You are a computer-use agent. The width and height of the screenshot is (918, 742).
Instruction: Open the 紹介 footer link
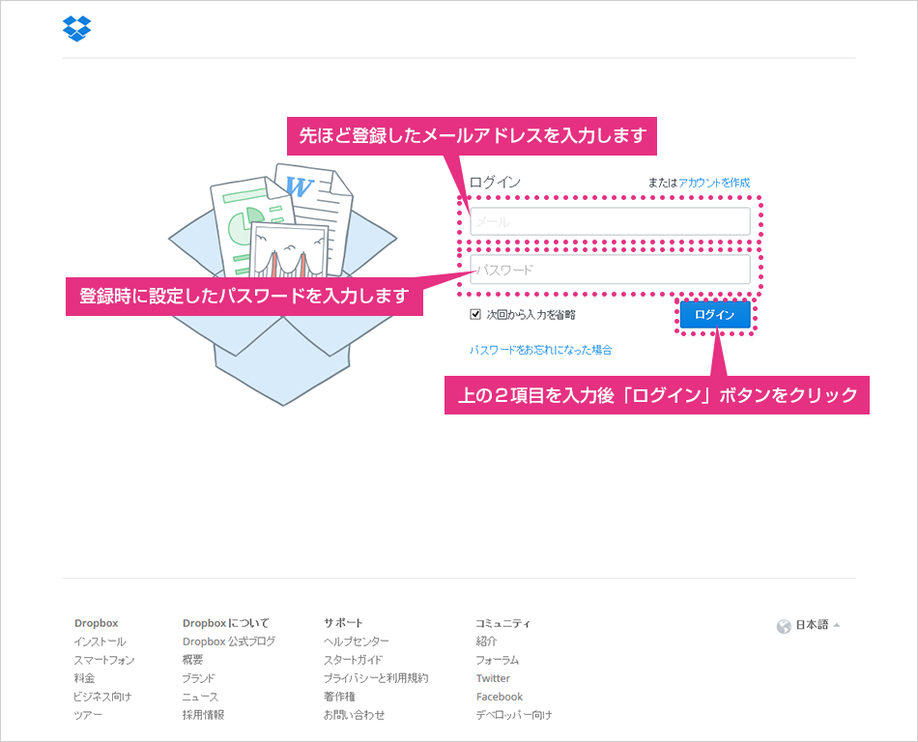pyautogui.click(x=487, y=642)
